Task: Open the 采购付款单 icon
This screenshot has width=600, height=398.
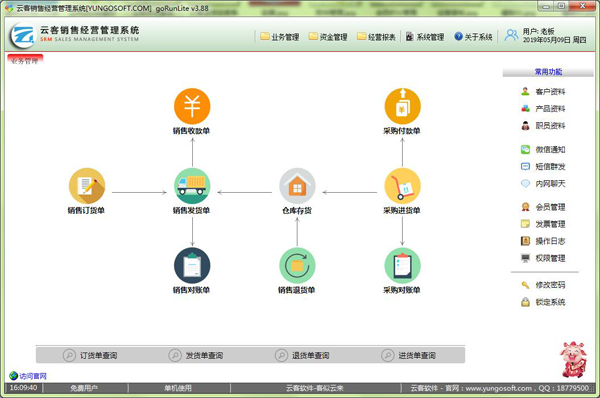Action: tap(402, 106)
